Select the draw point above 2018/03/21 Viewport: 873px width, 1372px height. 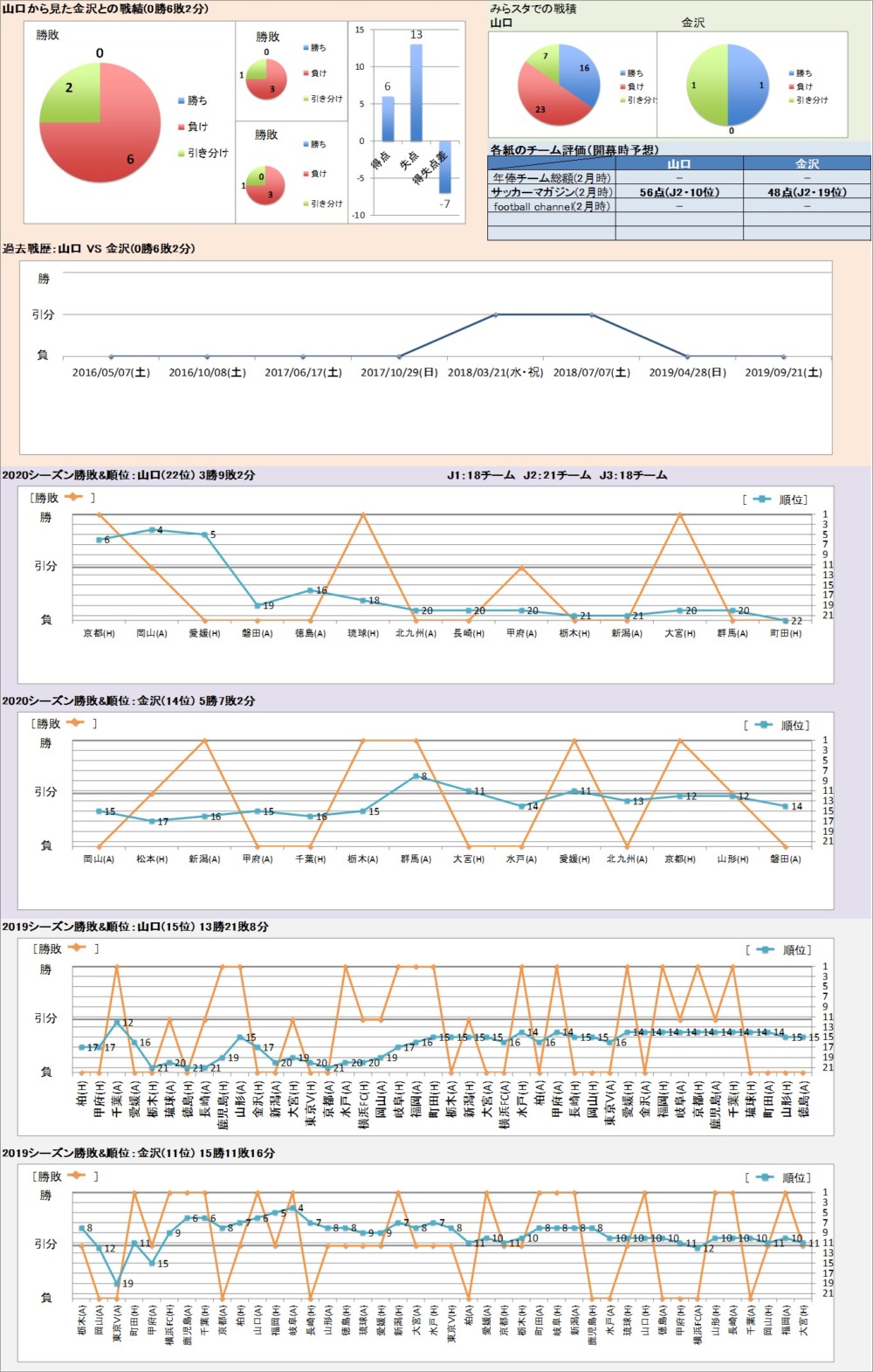[x=495, y=314]
